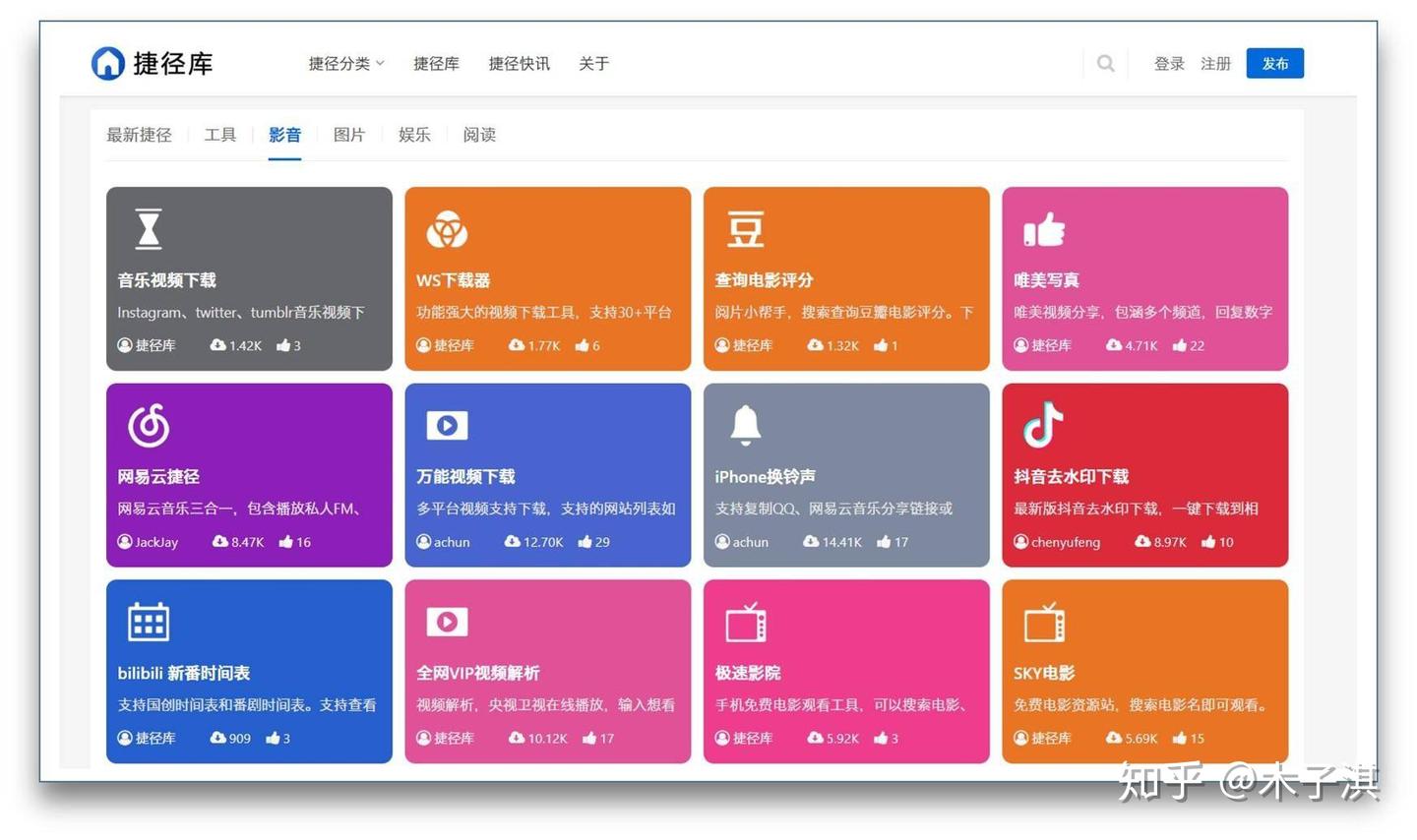Image resolution: width=1417 pixels, height=840 pixels.
Task: Click achun author name on 万能视频下载
Action: (x=452, y=542)
